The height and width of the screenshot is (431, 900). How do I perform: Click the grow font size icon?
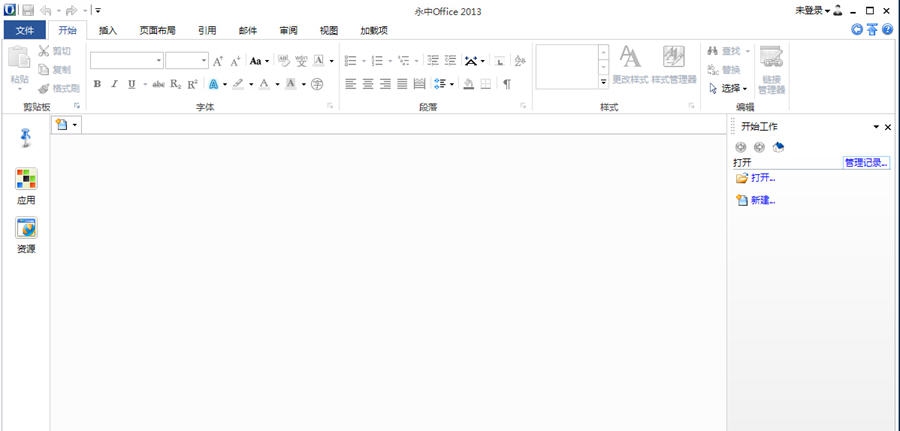pos(218,61)
